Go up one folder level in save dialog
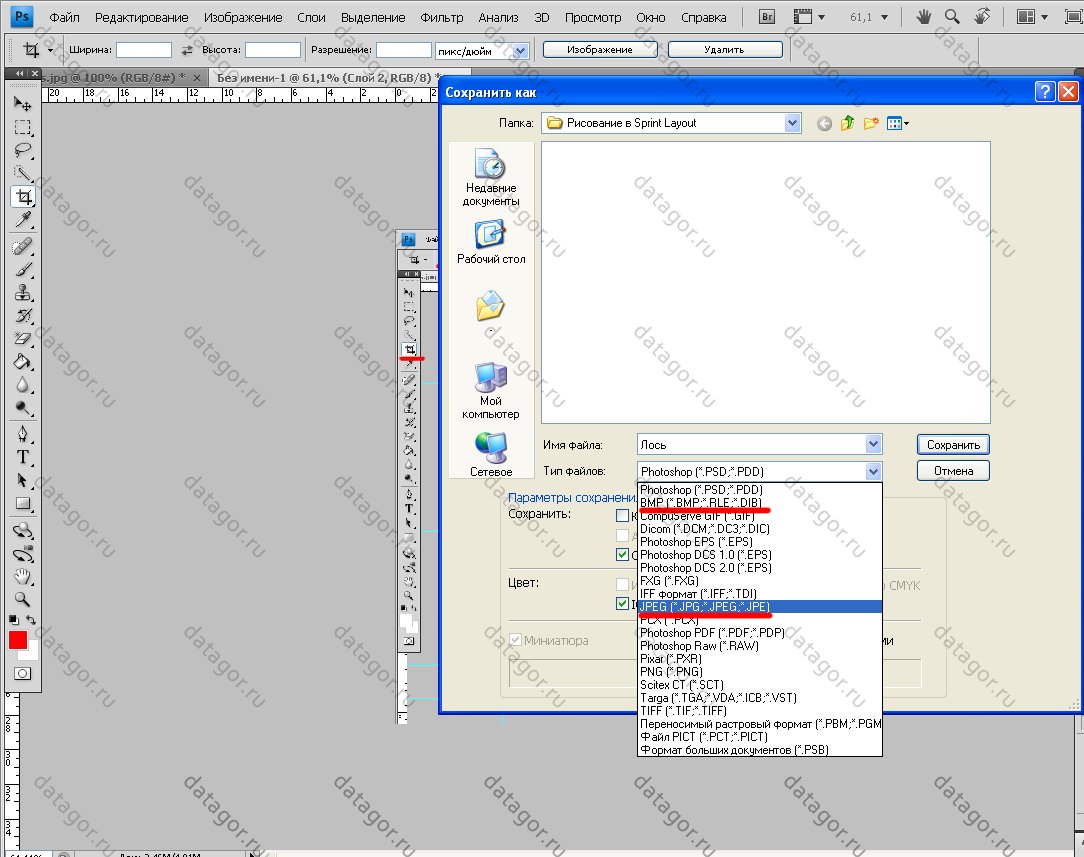 848,123
